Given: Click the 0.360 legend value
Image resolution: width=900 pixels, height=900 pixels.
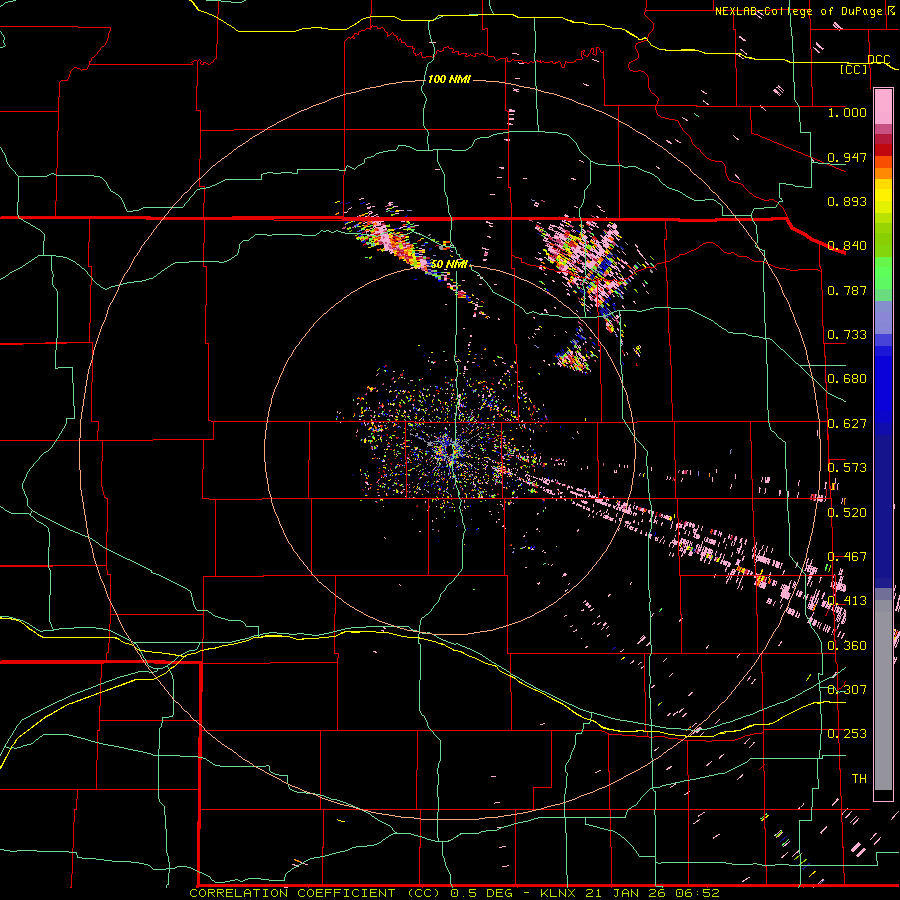Looking at the screenshot, I should coord(847,646).
